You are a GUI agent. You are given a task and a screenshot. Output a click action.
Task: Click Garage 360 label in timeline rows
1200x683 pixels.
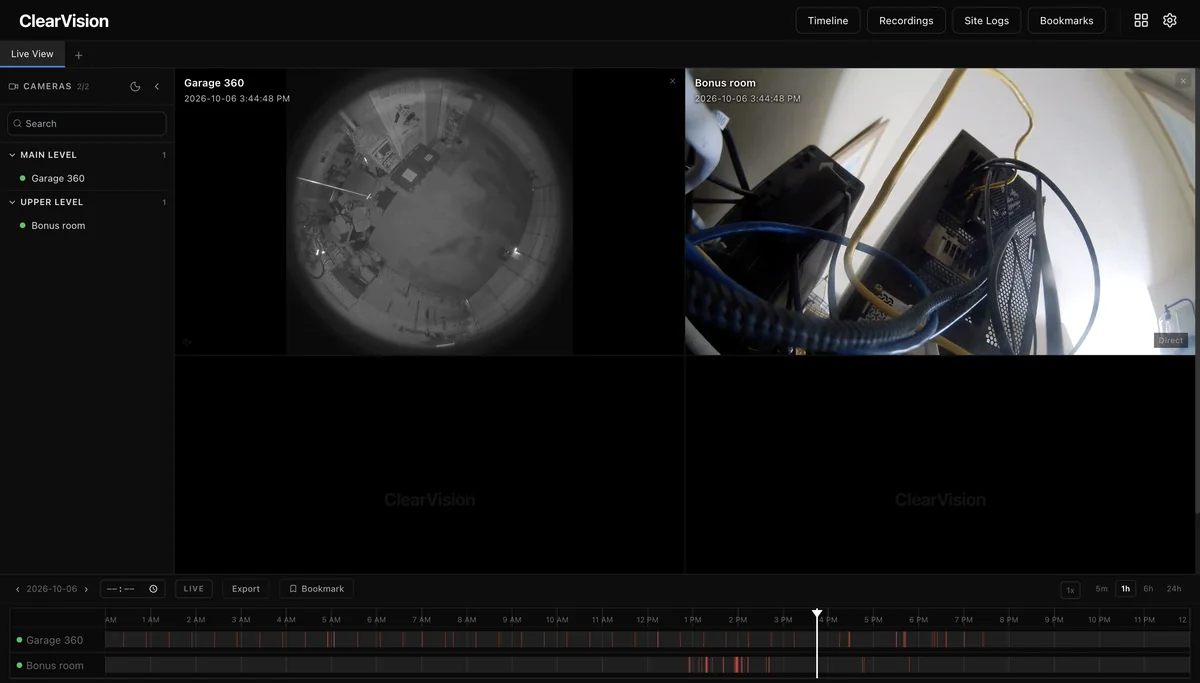pyautogui.click(x=55, y=640)
